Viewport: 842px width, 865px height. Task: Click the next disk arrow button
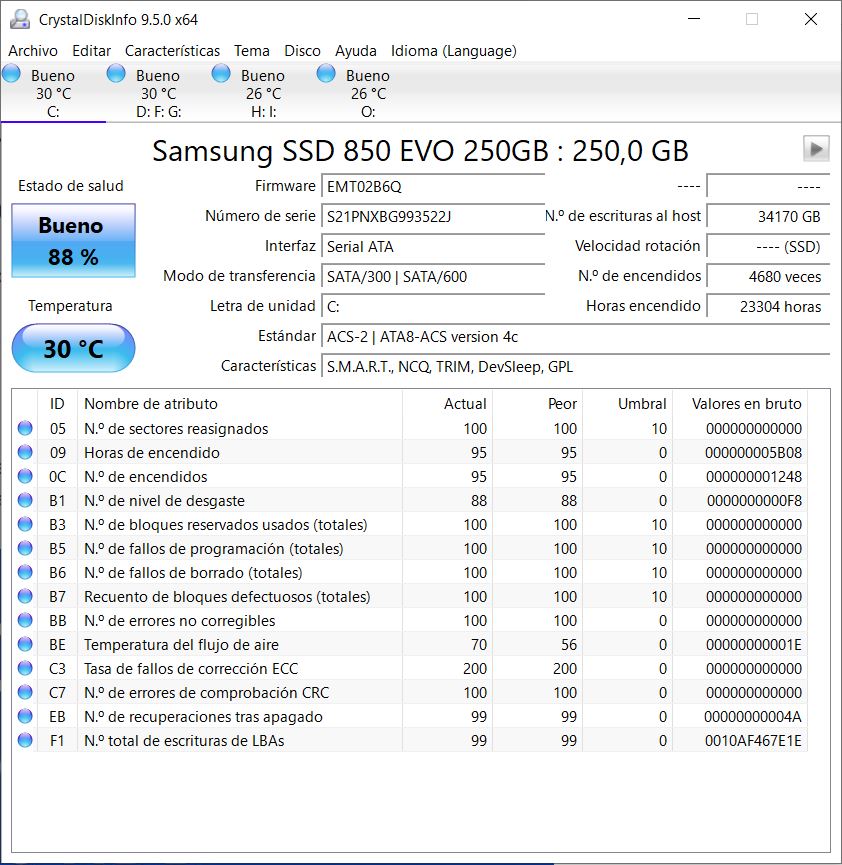click(x=816, y=149)
